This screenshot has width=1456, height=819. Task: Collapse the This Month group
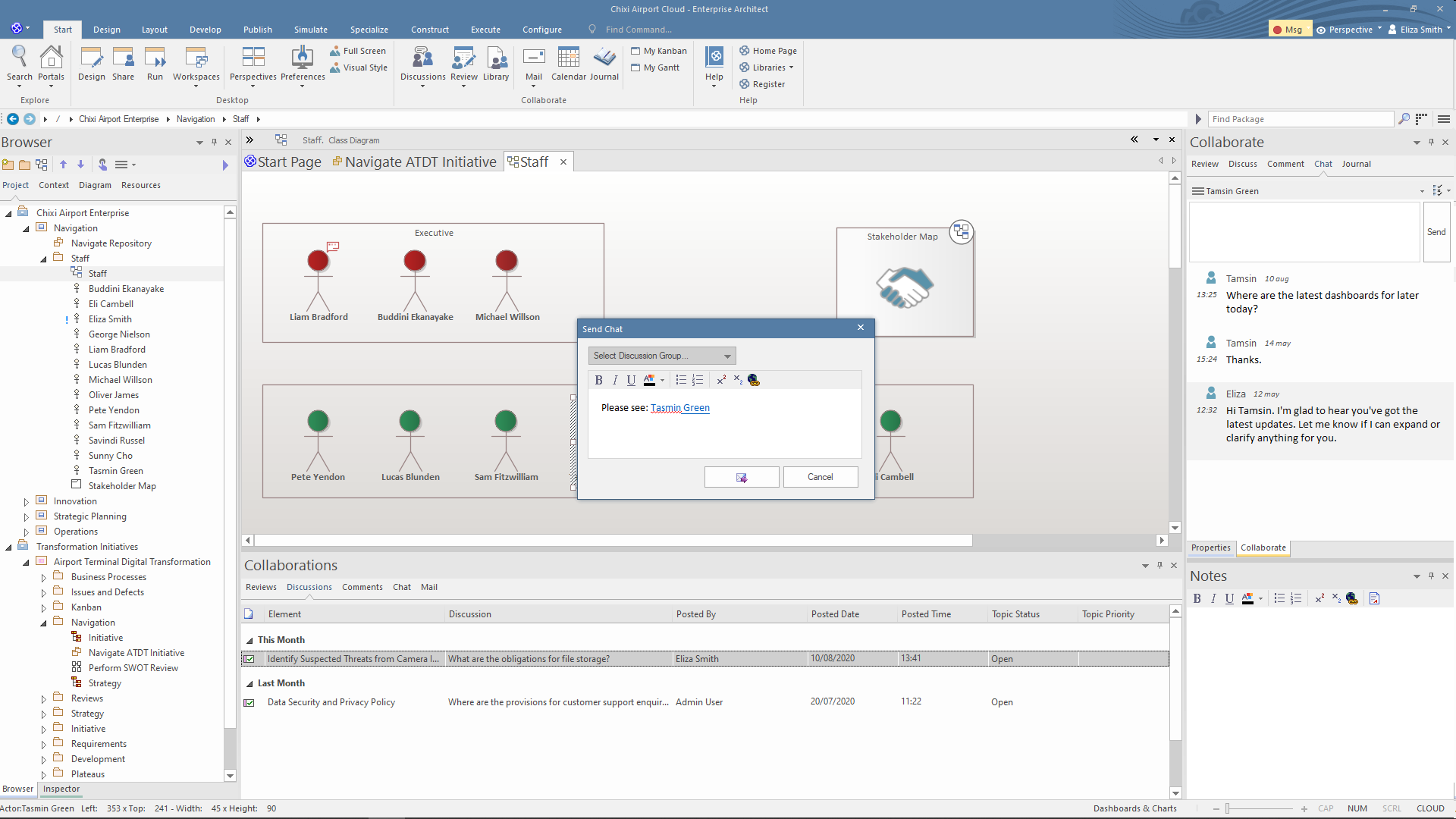[x=249, y=640]
